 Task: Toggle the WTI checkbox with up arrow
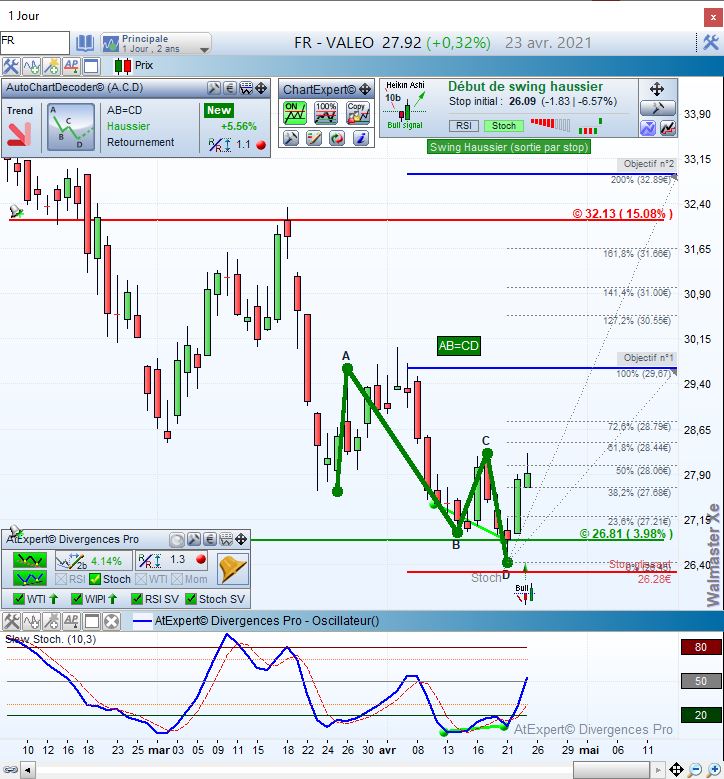coord(19,599)
